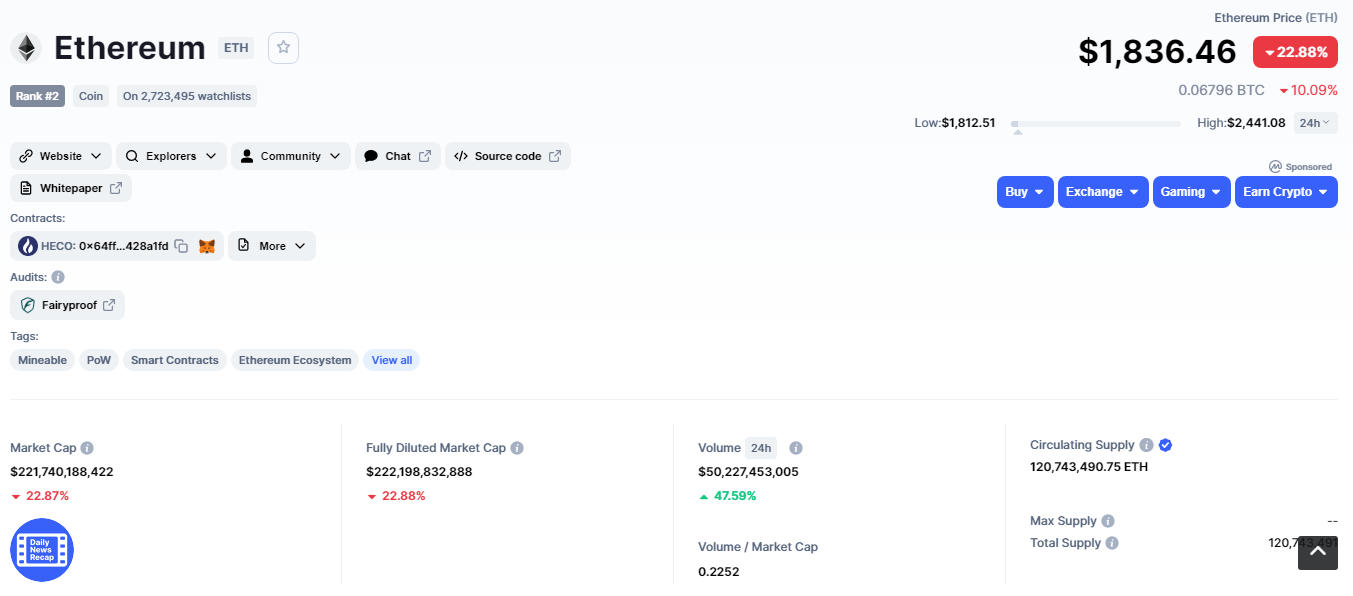
Task: Add Ethereum to watchlist with star icon
Action: [x=283, y=47]
